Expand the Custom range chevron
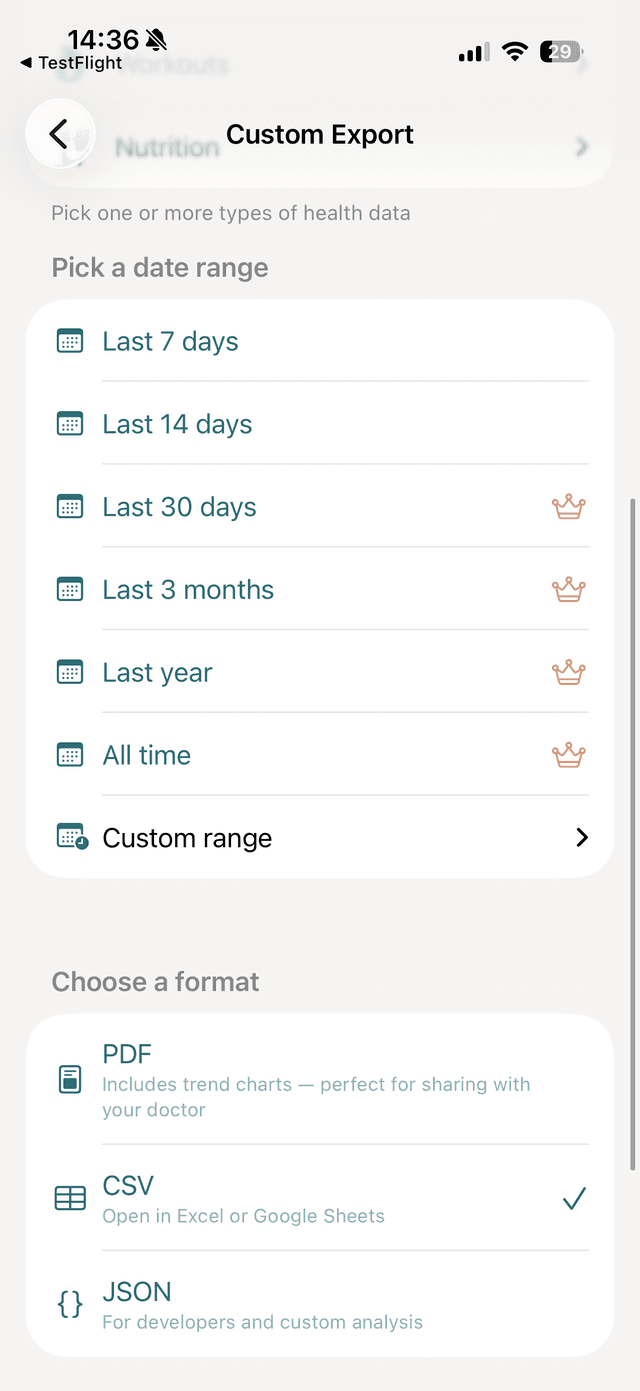The height and width of the screenshot is (1391, 640). click(x=581, y=837)
